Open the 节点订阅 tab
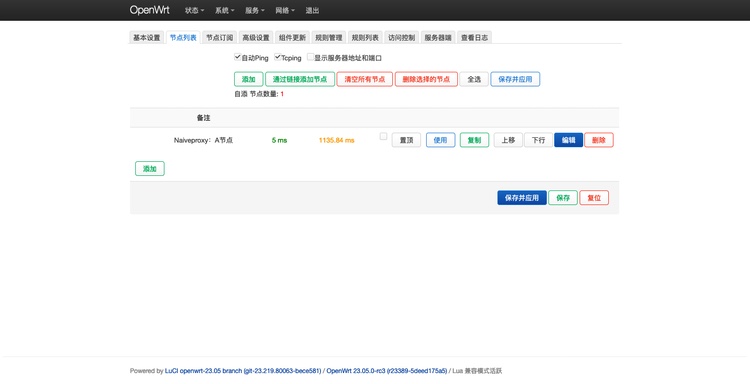The height and width of the screenshot is (384, 750). [x=220, y=38]
